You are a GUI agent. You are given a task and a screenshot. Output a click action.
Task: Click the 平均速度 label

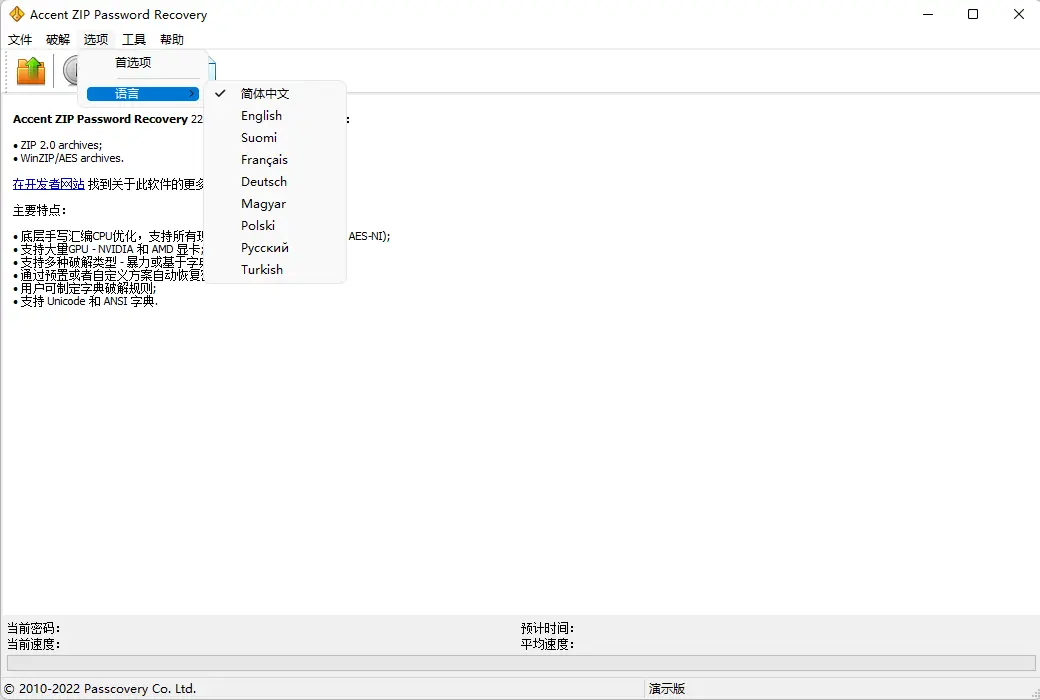pyautogui.click(x=547, y=644)
